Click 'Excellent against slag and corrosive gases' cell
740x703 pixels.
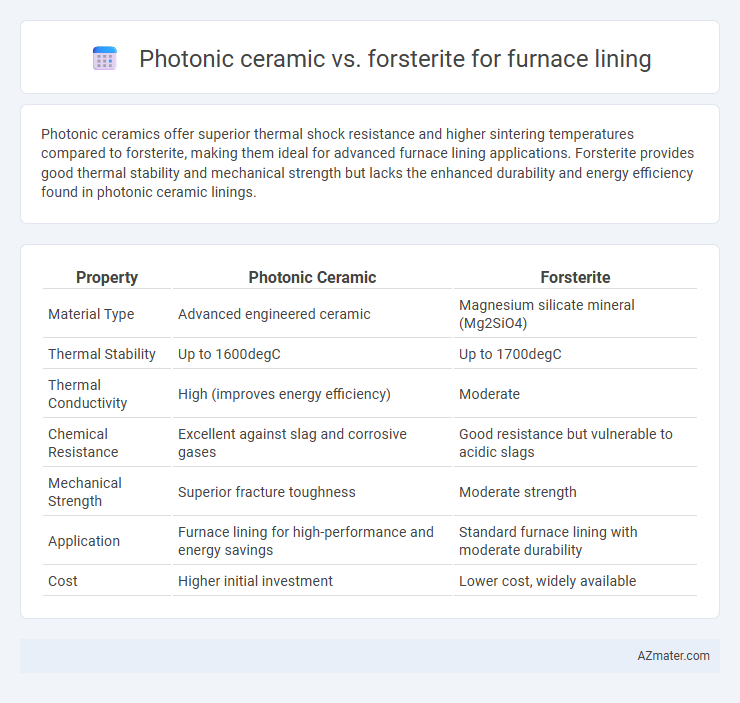(x=292, y=443)
